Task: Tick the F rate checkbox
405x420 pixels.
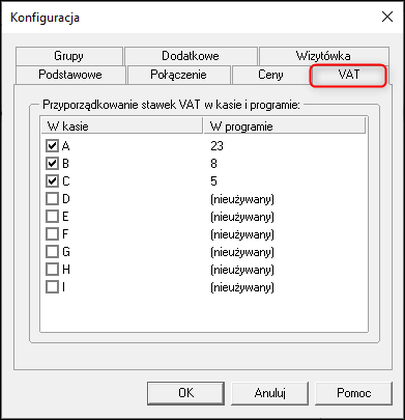Action: point(52,234)
